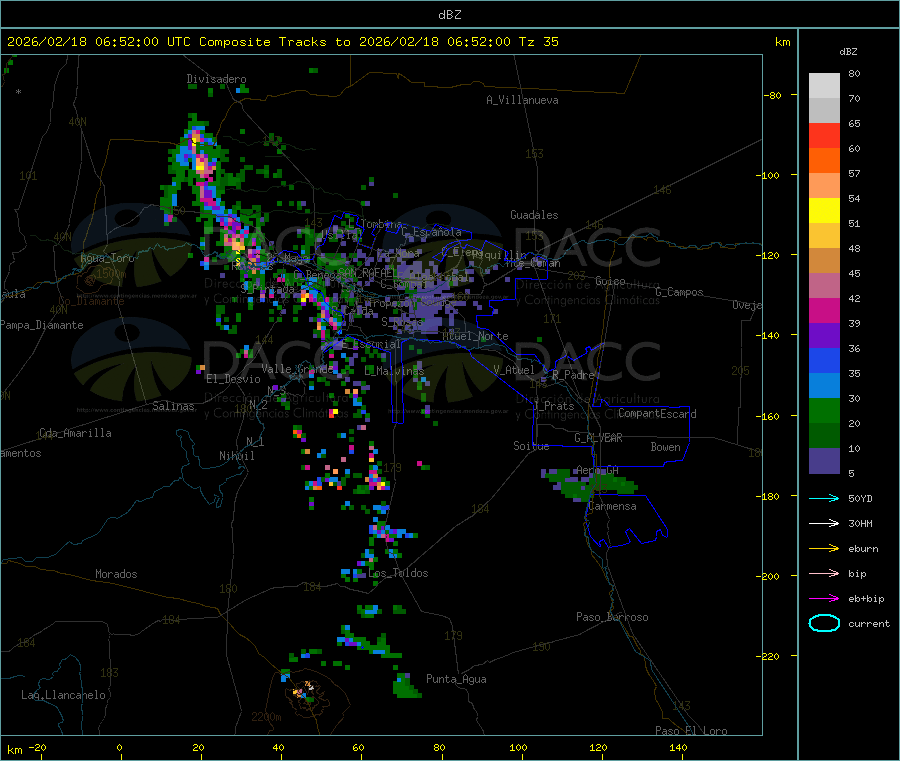Click the 'Agua_Toro' map label
This screenshot has height=761, width=900.
coord(107,258)
